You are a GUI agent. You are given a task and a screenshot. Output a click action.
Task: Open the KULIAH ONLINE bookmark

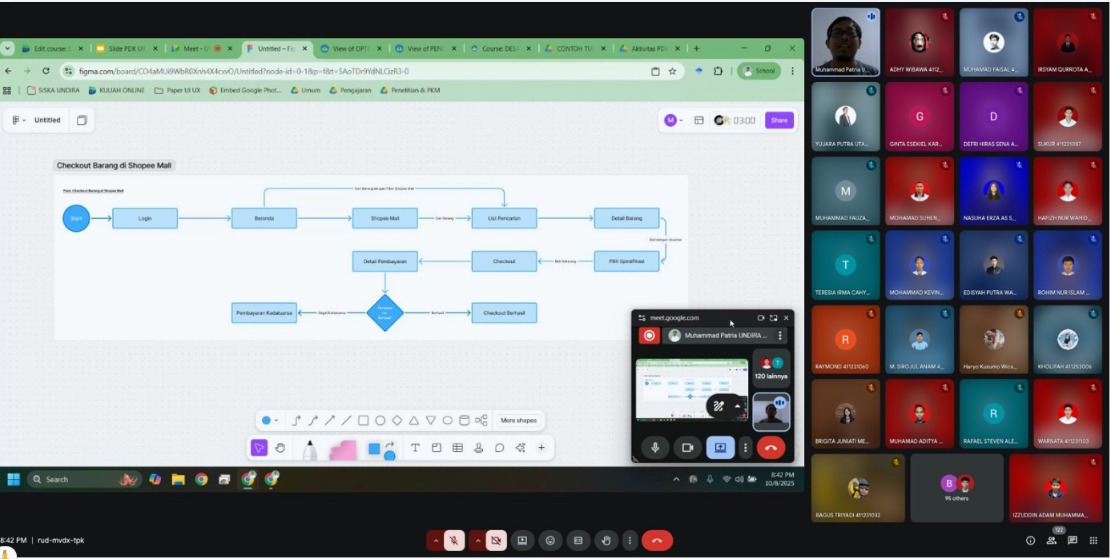[x=117, y=91]
